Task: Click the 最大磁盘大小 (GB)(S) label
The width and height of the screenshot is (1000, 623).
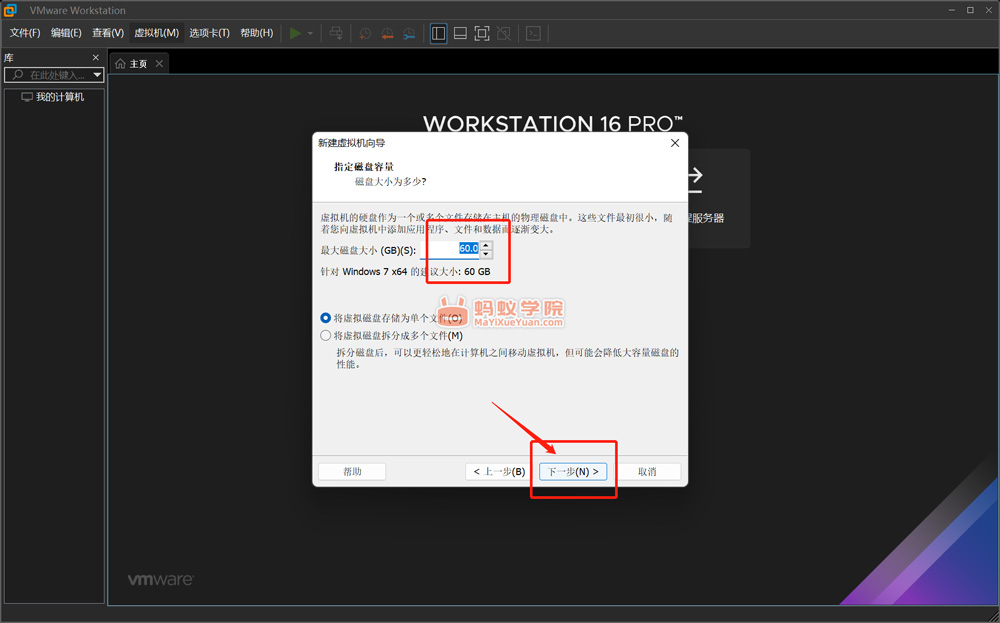Action: [368, 251]
